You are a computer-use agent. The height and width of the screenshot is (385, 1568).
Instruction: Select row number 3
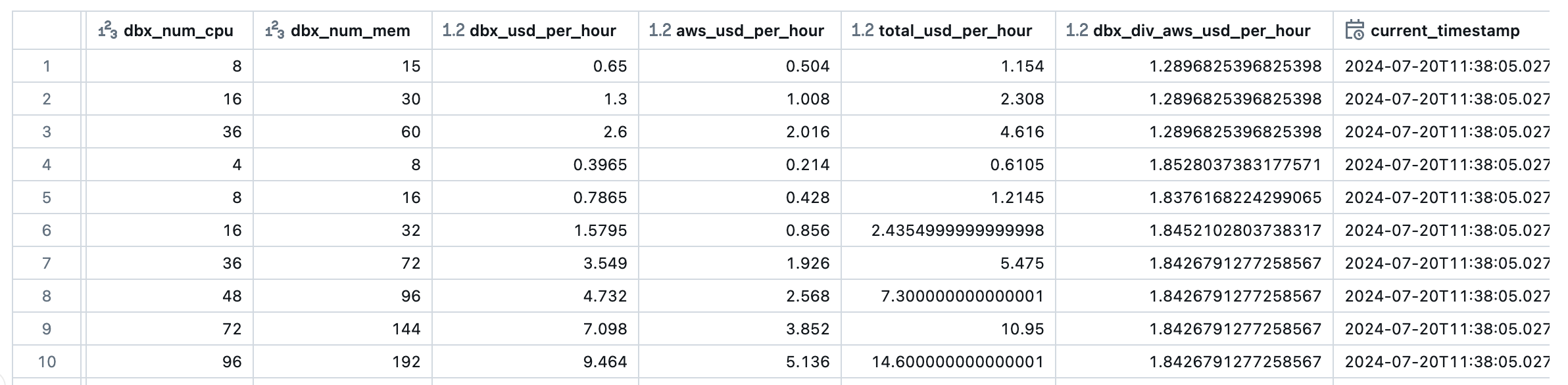coord(47,131)
